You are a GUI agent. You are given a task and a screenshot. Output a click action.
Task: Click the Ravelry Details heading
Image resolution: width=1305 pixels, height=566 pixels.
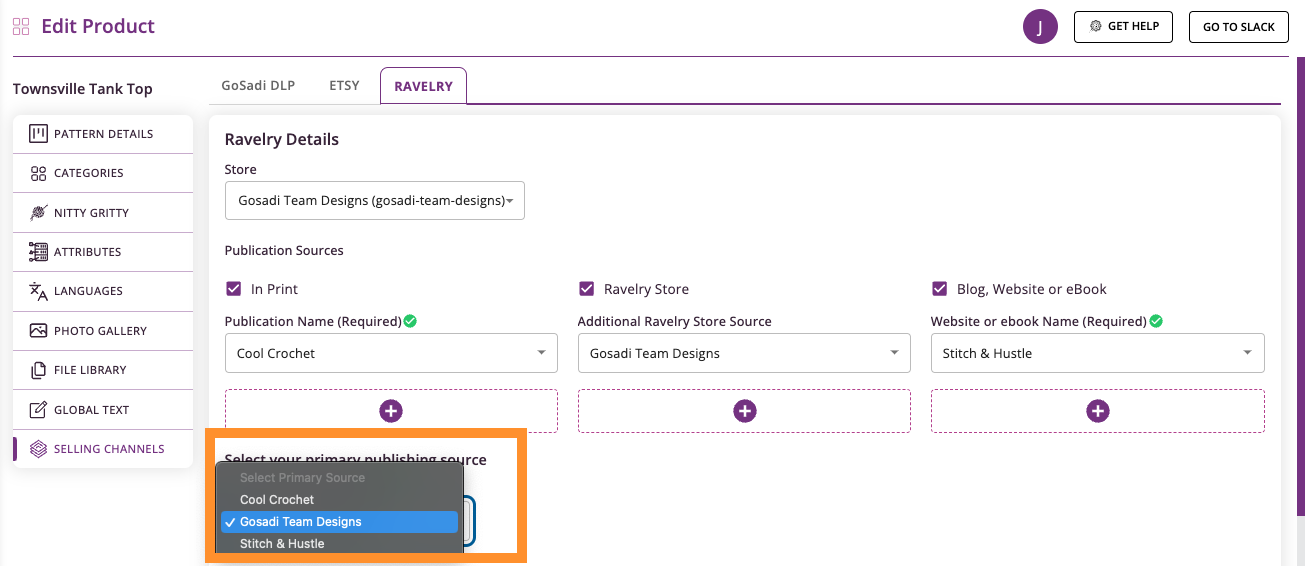click(282, 139)
